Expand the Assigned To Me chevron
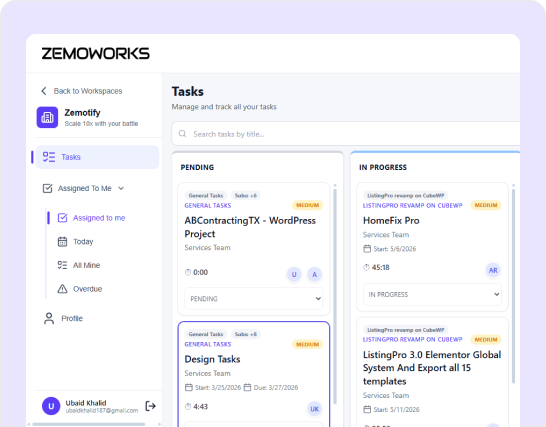 click(121, 188)
